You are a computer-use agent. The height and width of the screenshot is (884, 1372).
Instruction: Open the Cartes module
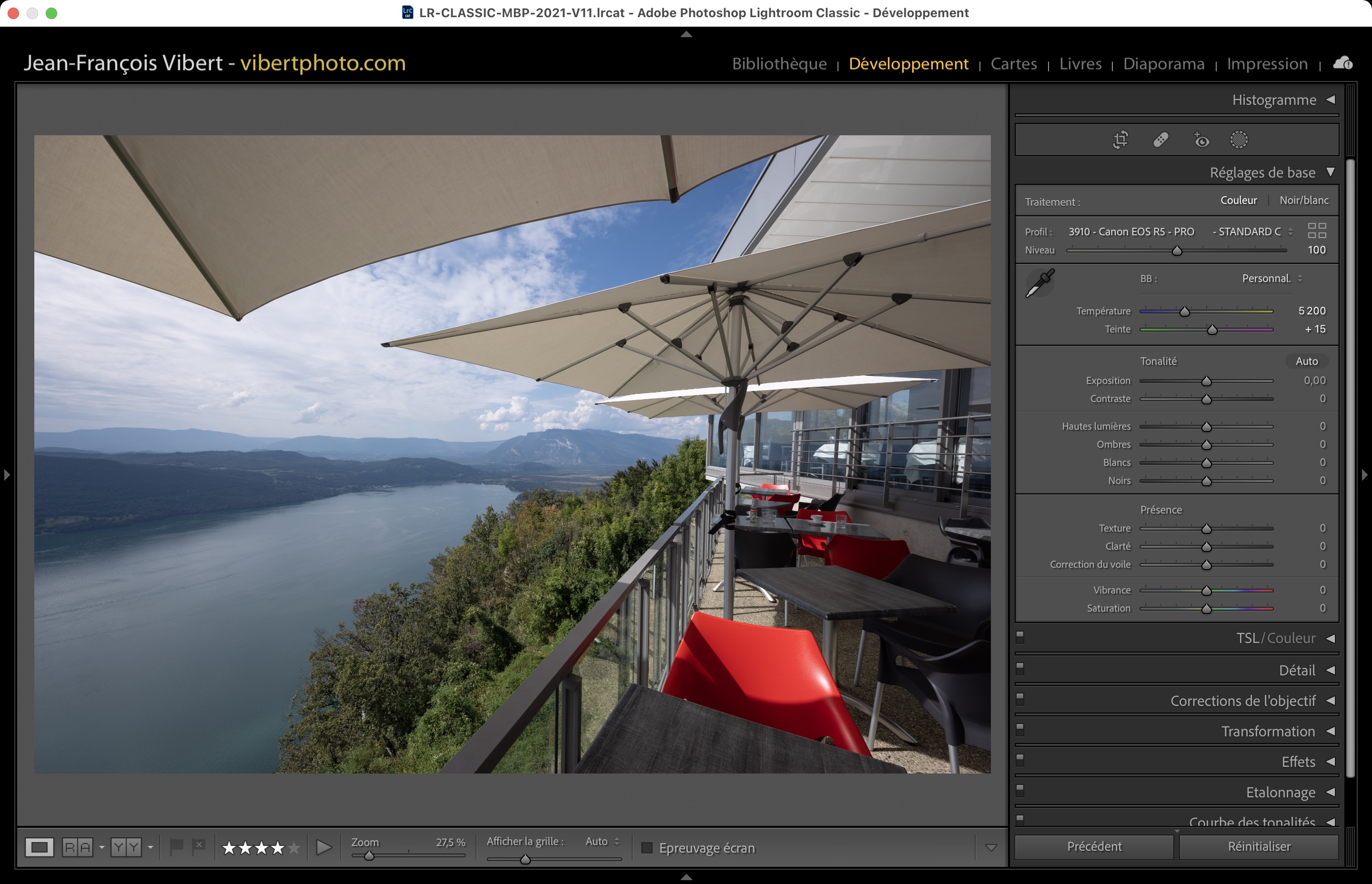pyautogui.click(x=1013, y=63)
